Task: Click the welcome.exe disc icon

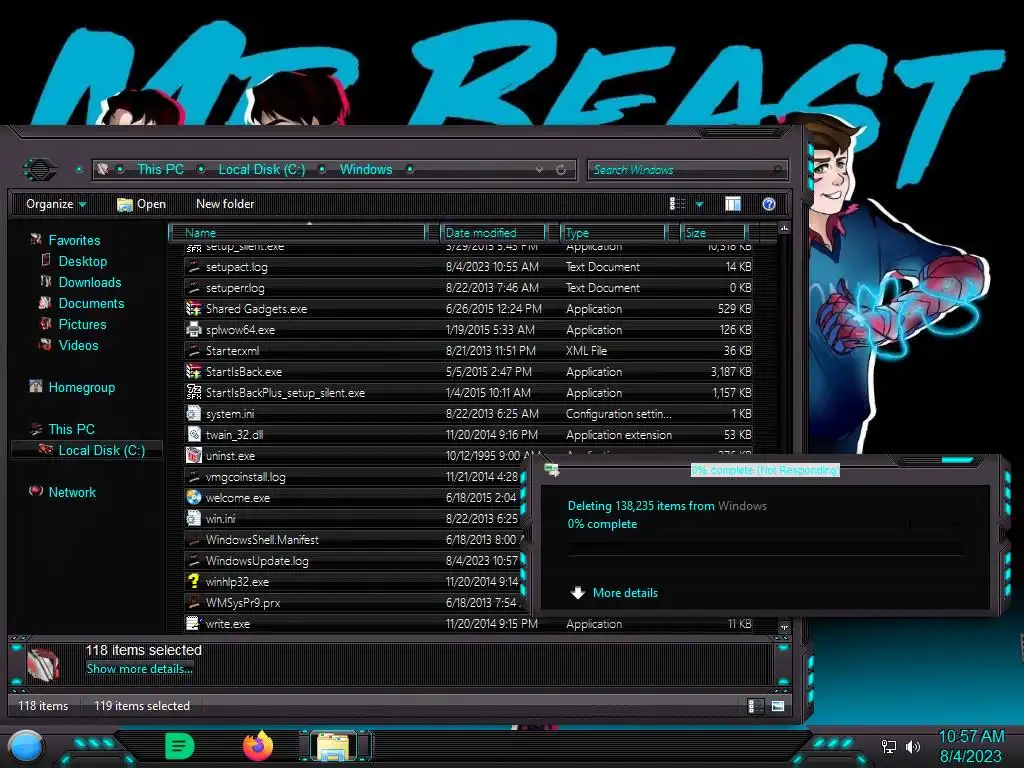Action: (193, 497)
